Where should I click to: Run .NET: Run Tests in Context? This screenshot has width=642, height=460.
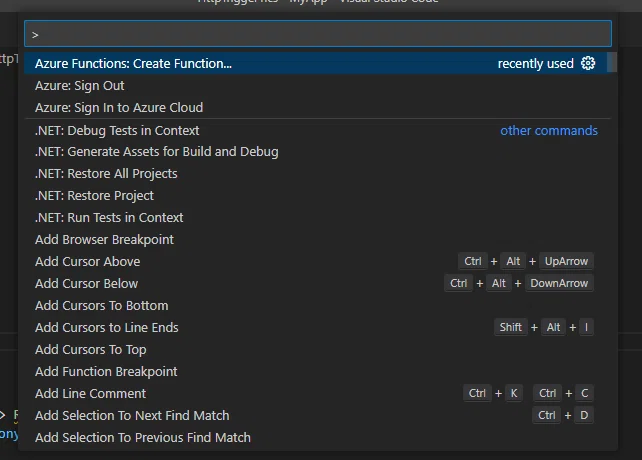[315, 218]
